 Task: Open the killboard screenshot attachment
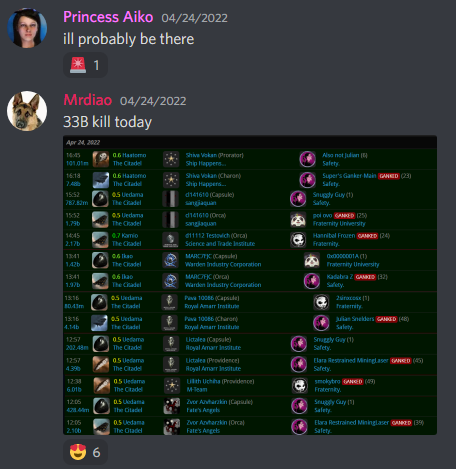[x=250, y=285]
